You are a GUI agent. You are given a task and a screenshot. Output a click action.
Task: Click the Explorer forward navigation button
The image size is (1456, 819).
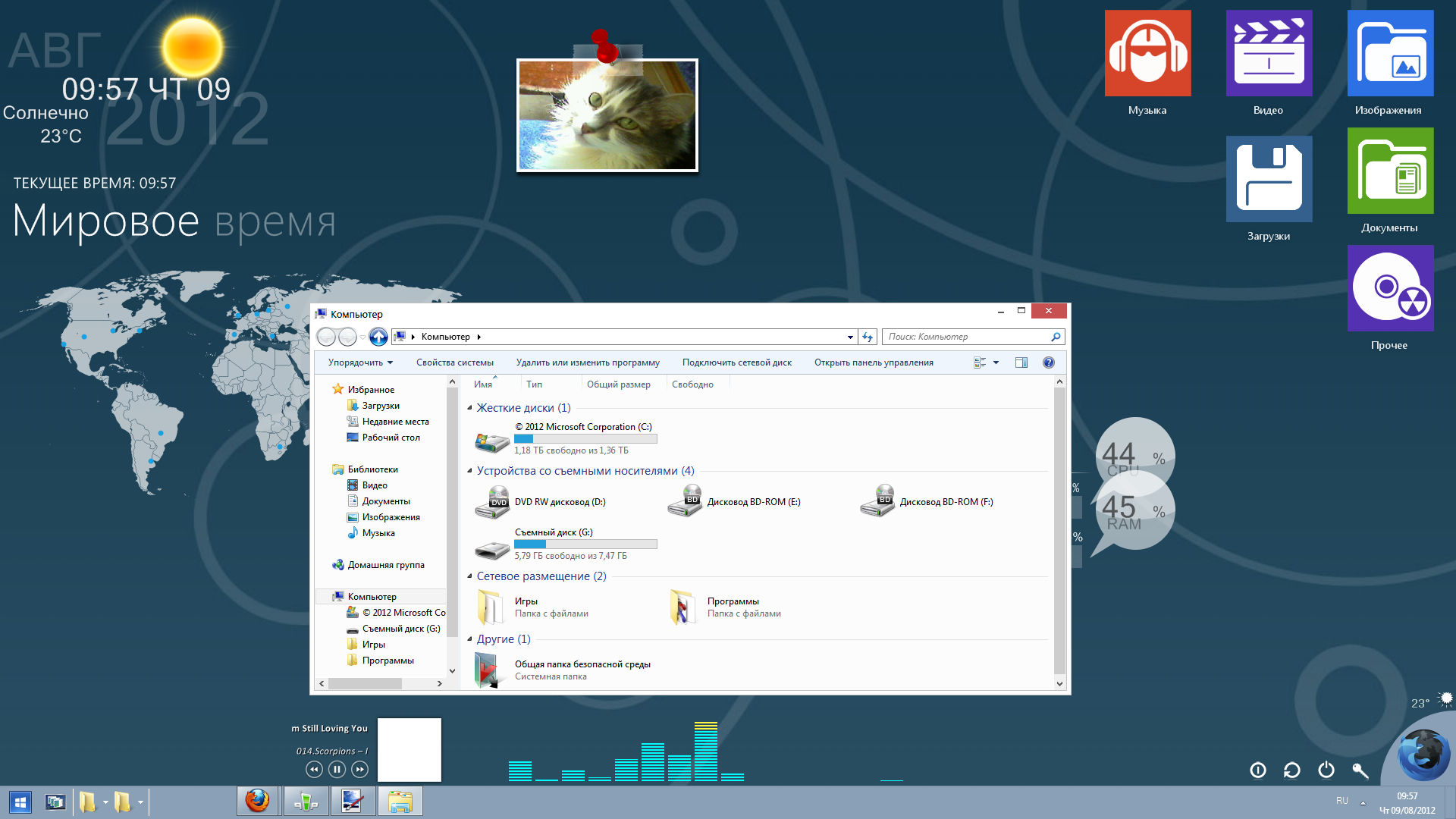347,337
